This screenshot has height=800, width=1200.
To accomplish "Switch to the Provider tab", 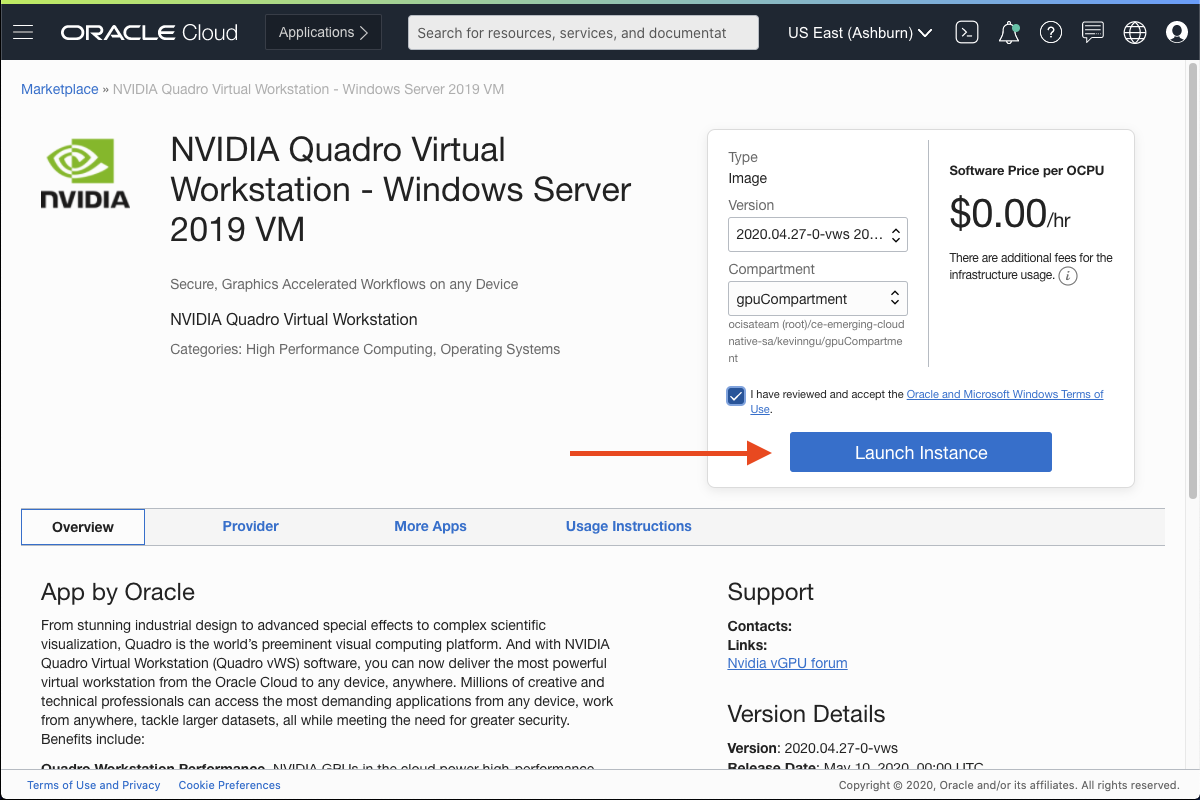I will (x=250, y=526).
